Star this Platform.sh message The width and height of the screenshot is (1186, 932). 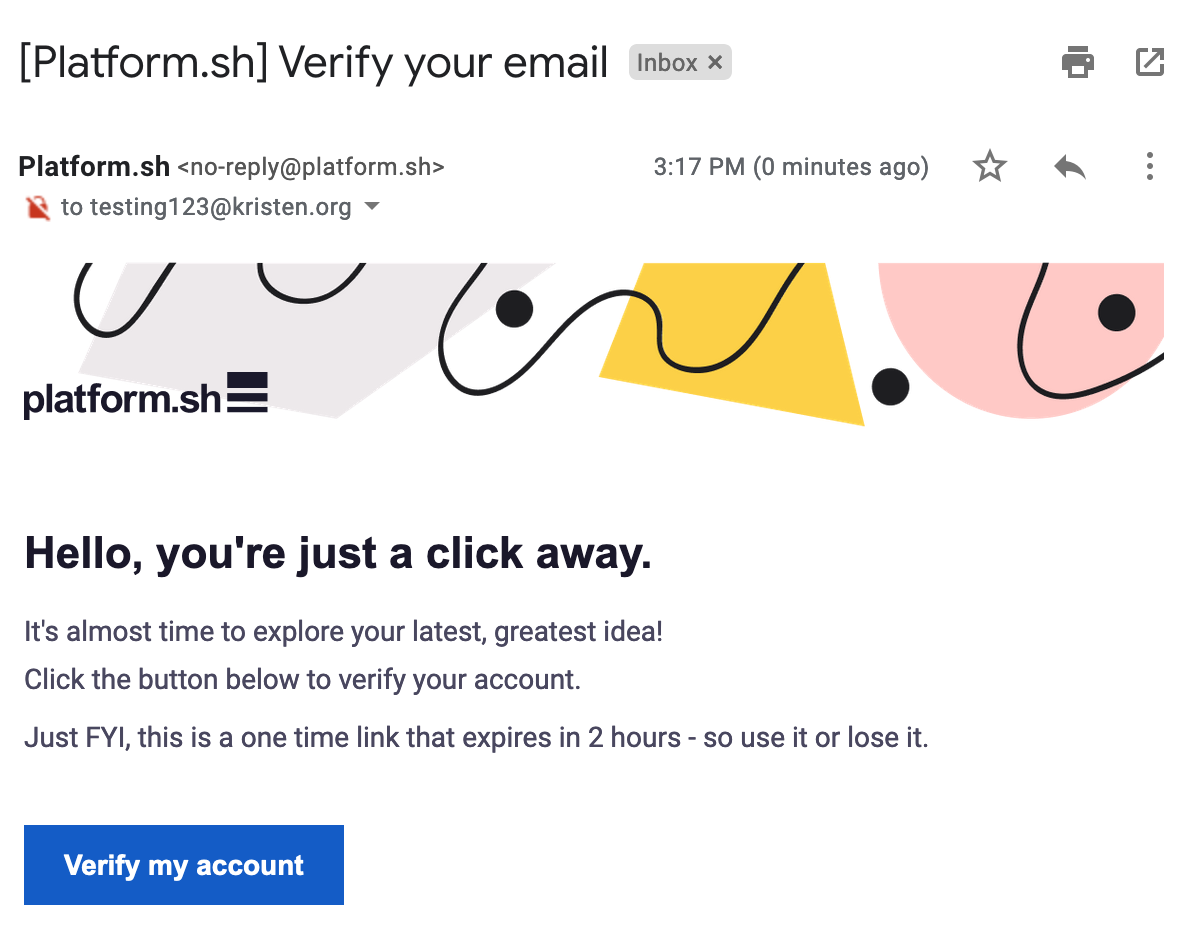pyautogui.click(x=989, y=166)
